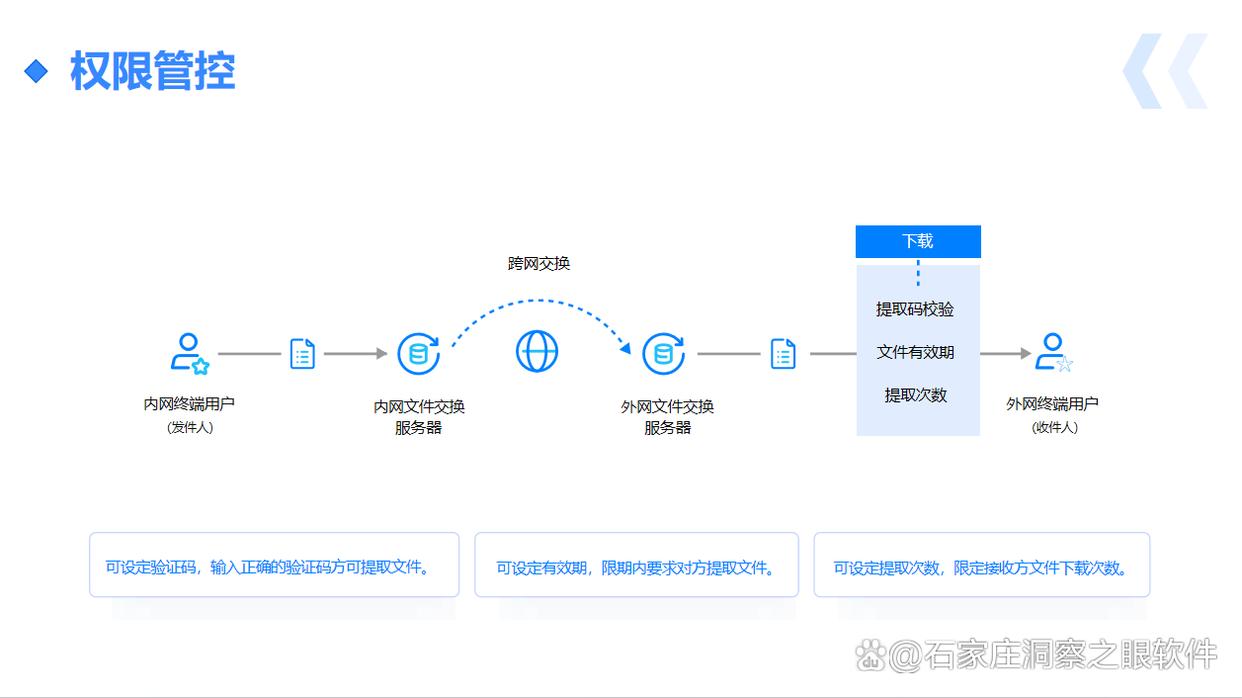Select the 提取码校验 item
The height and width of the screenshot is (698, 1242).
click(915, 309)
